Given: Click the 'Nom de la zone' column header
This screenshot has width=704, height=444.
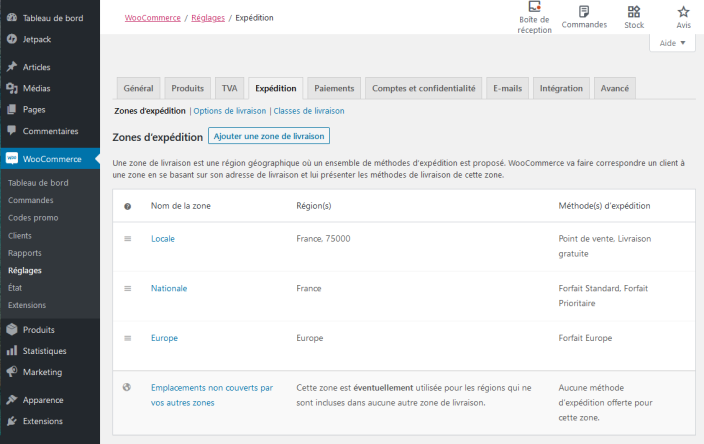Looking at the screenshot, I should (x=180, y=206).
